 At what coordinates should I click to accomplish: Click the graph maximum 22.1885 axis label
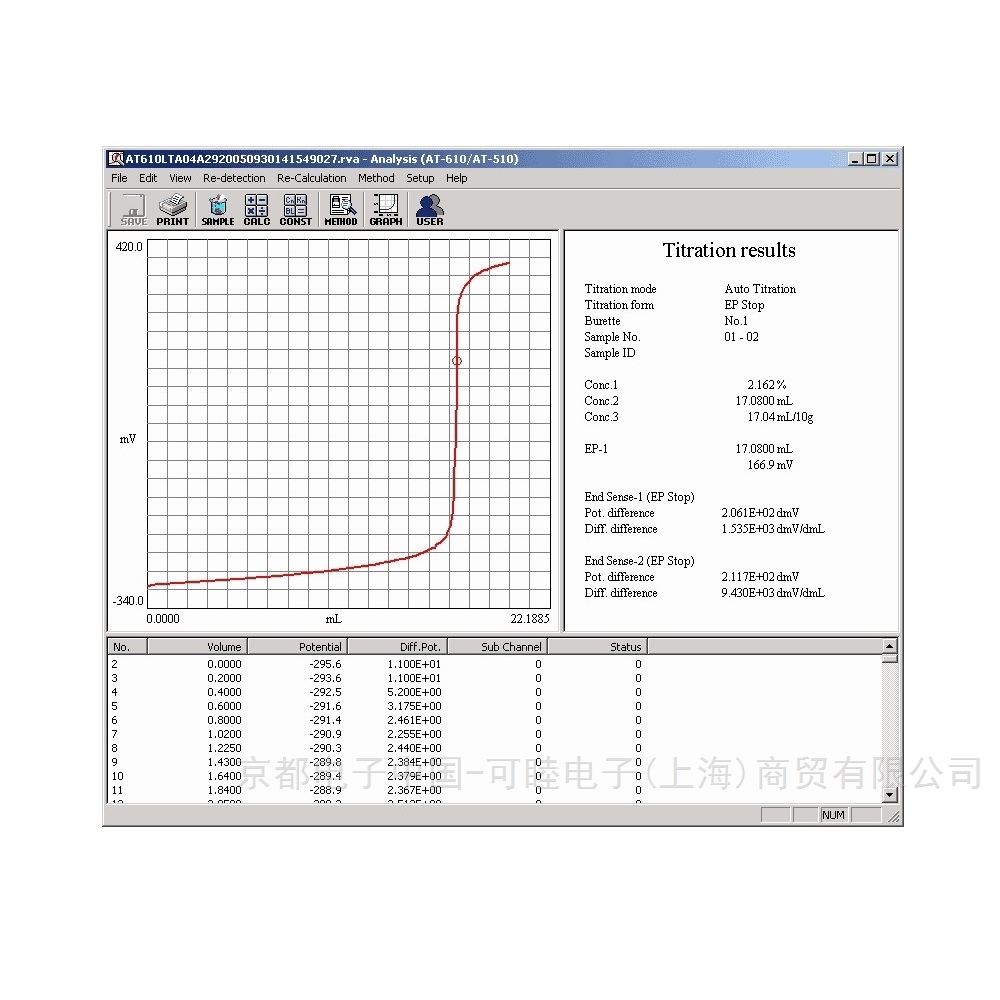coord(529,619)
